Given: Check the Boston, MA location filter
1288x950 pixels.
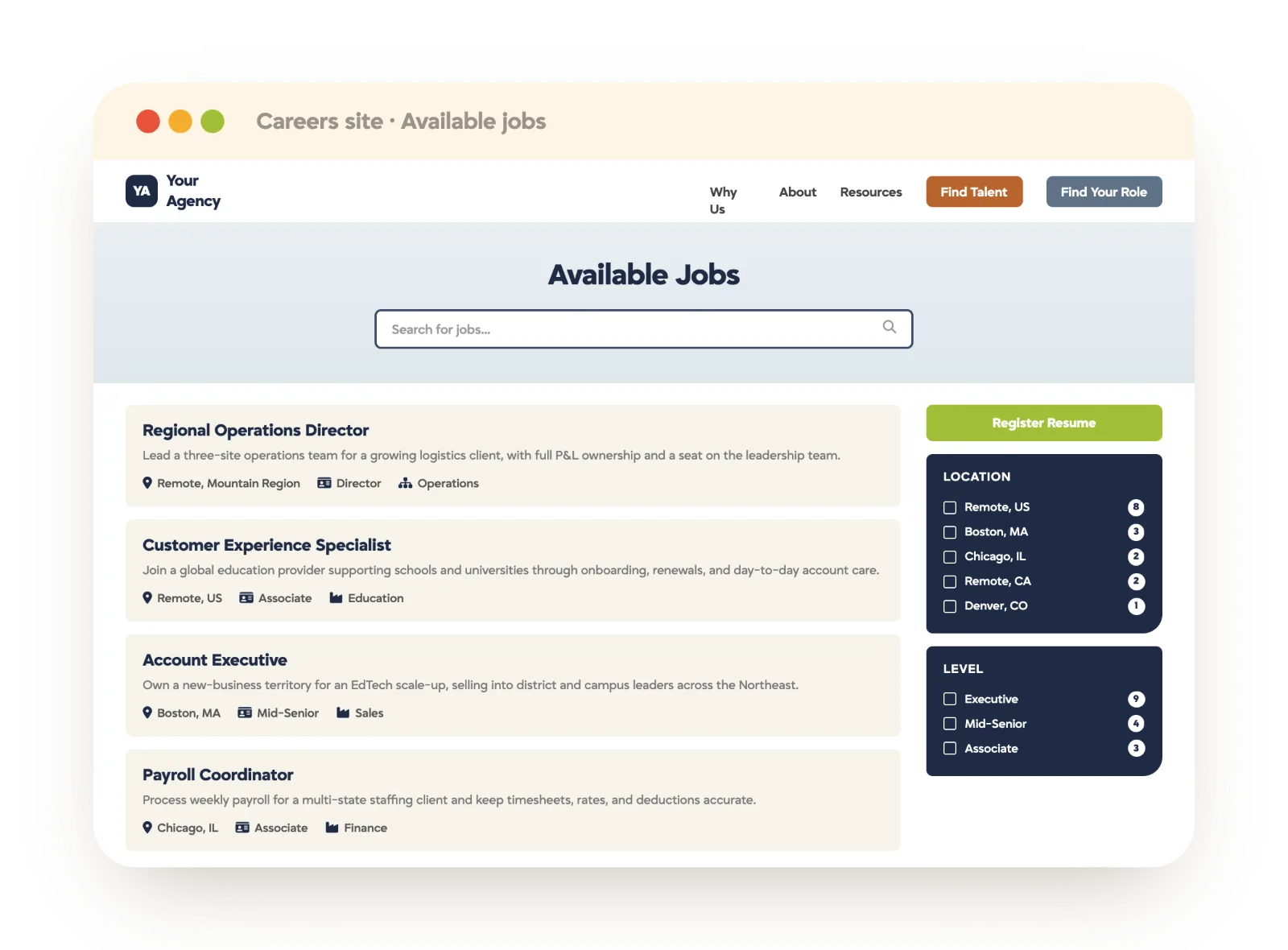Looking at the screenshot, I should pos(950,532).
